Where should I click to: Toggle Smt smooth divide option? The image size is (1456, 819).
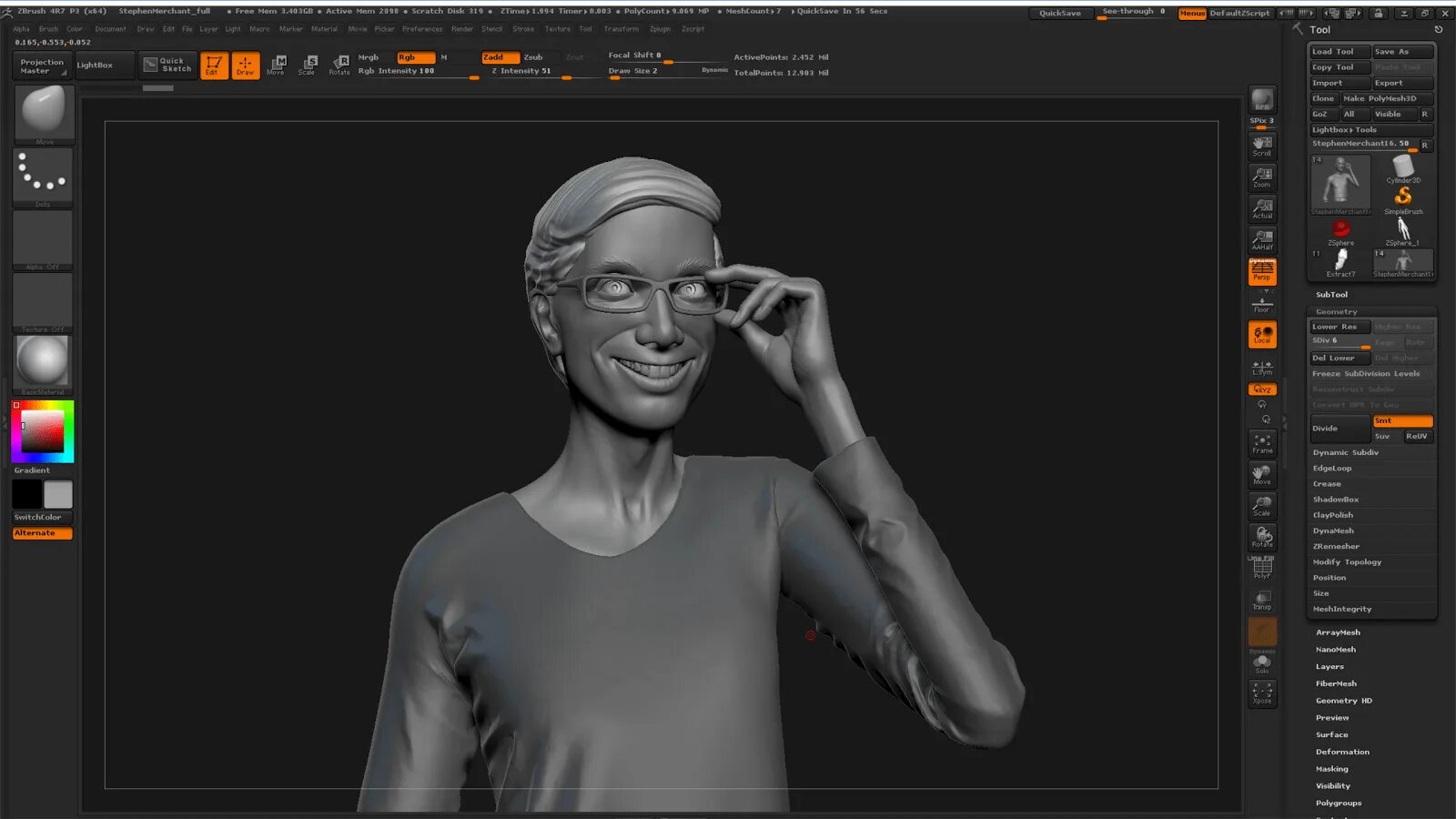click(1402, 420)
